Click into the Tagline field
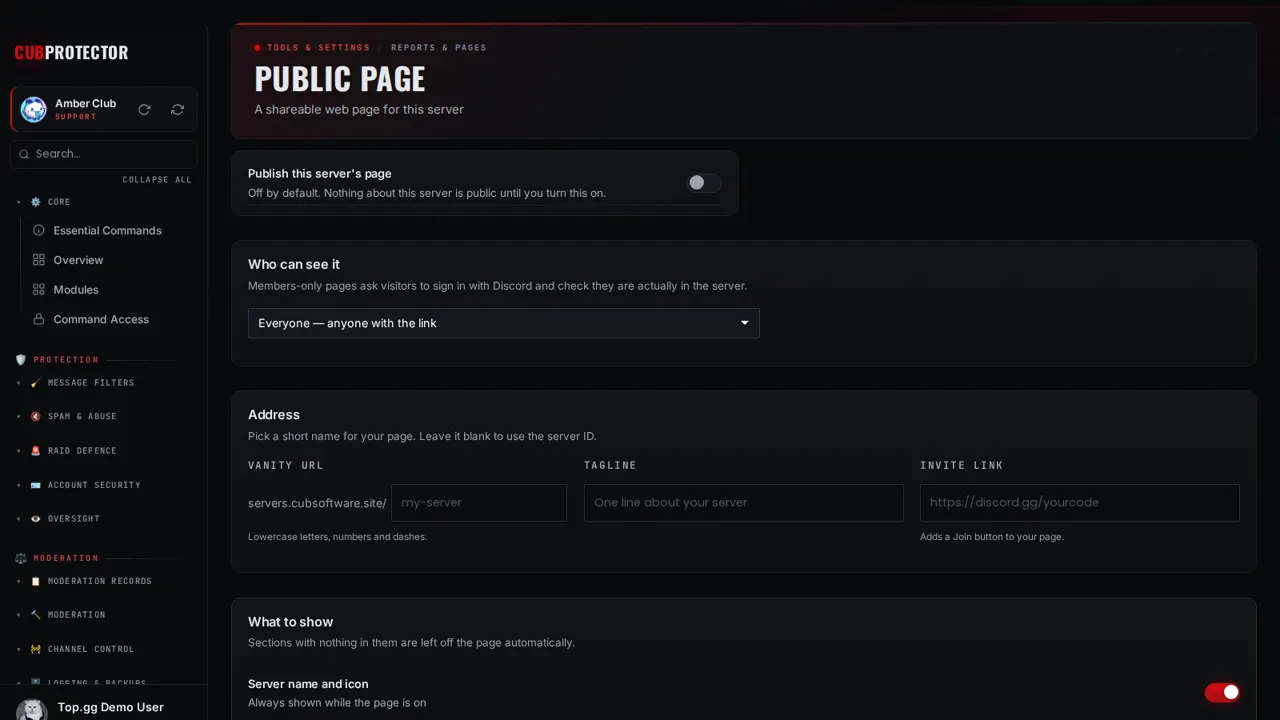This screenshot has height=720, width=1280. 744,503
